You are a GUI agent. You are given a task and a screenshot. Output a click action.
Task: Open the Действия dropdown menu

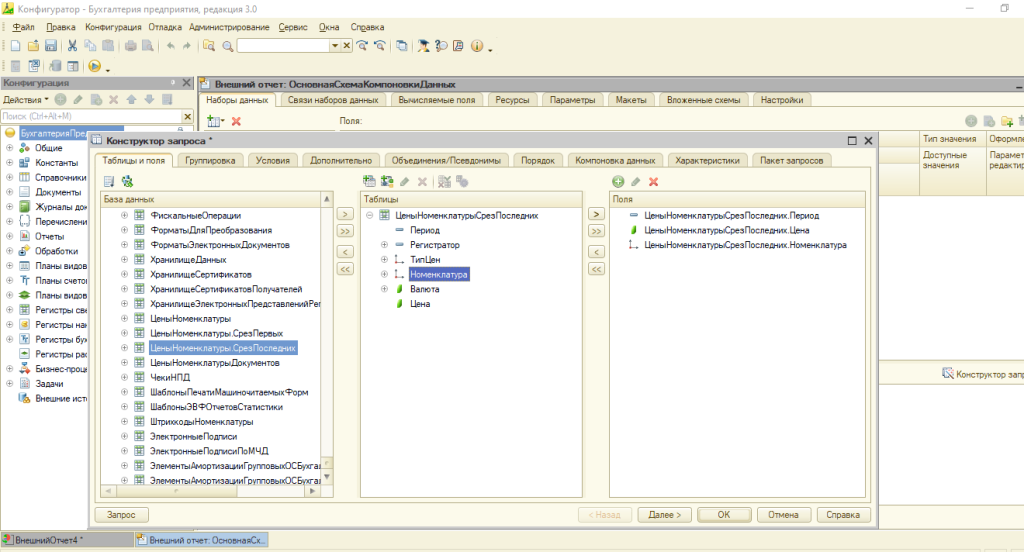pyautogui.click(x=25, y=100)
